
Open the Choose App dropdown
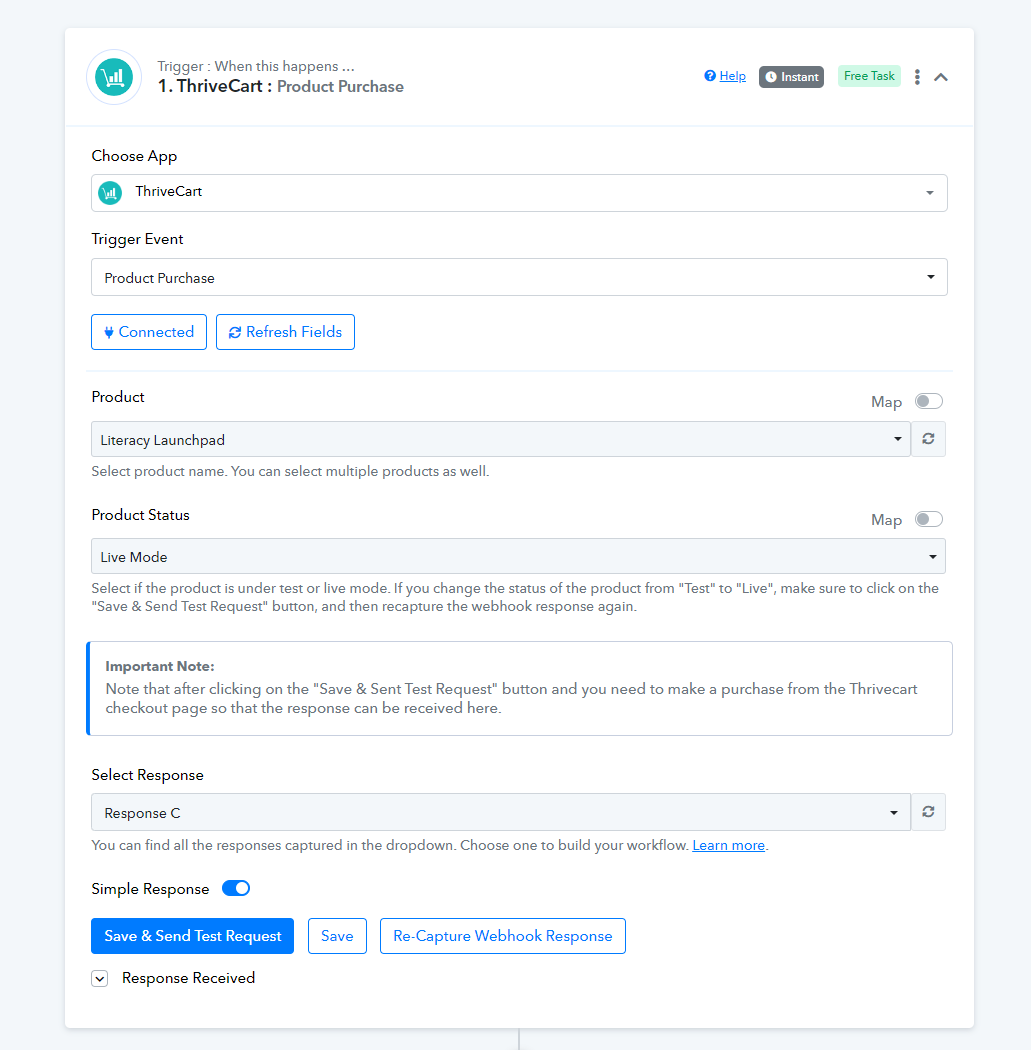click(x=519, y=193)
